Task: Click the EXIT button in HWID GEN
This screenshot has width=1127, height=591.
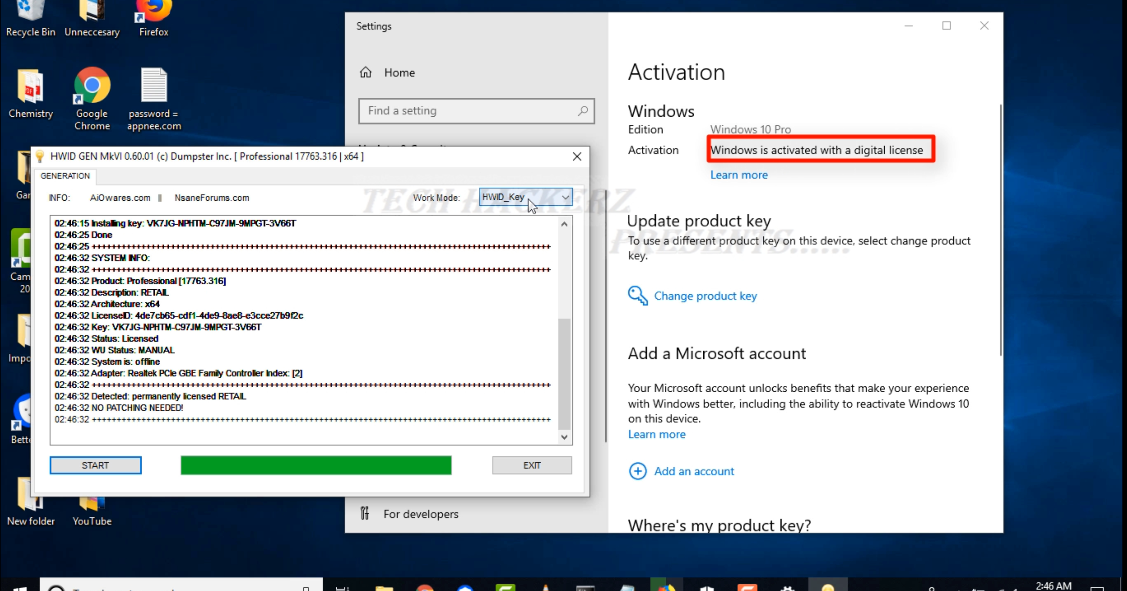Action: (532, 465)
